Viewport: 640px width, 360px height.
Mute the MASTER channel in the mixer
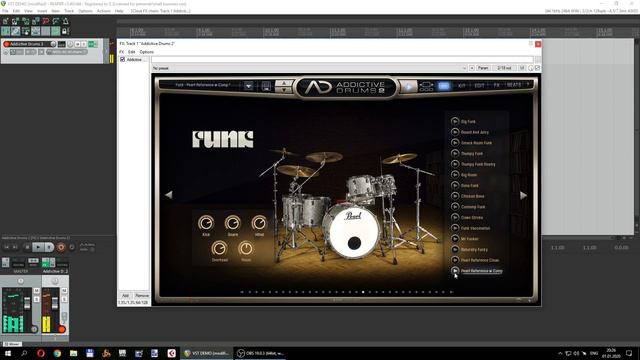tap(36, 291)
